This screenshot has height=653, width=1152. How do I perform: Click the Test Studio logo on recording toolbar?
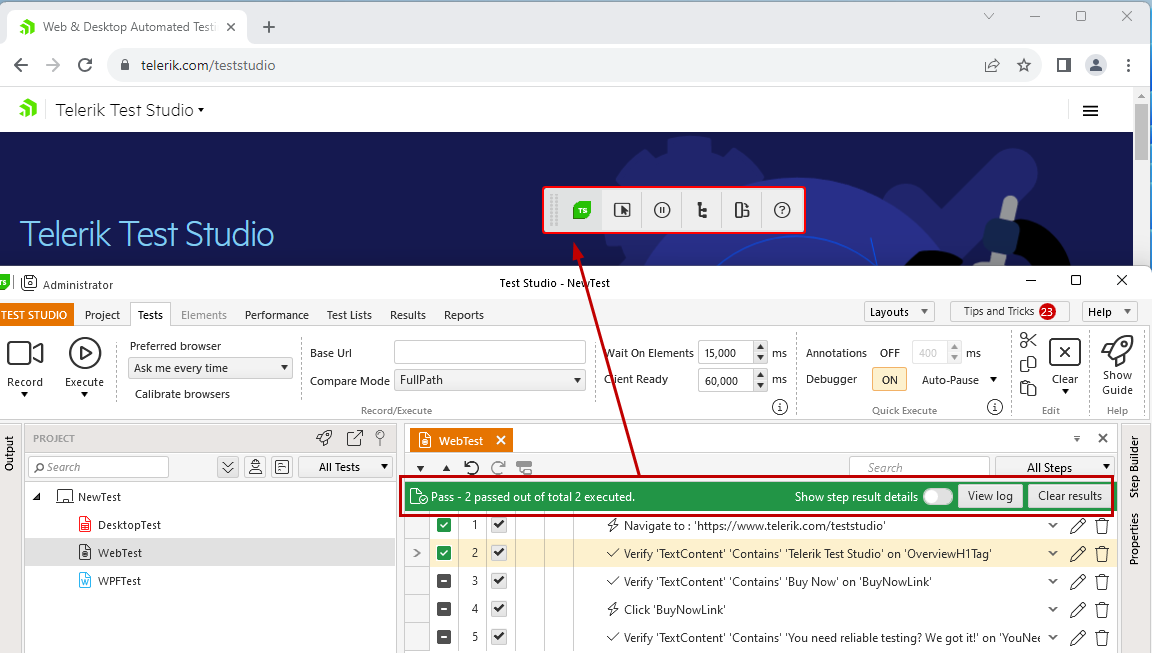click(x=582, y=210)
